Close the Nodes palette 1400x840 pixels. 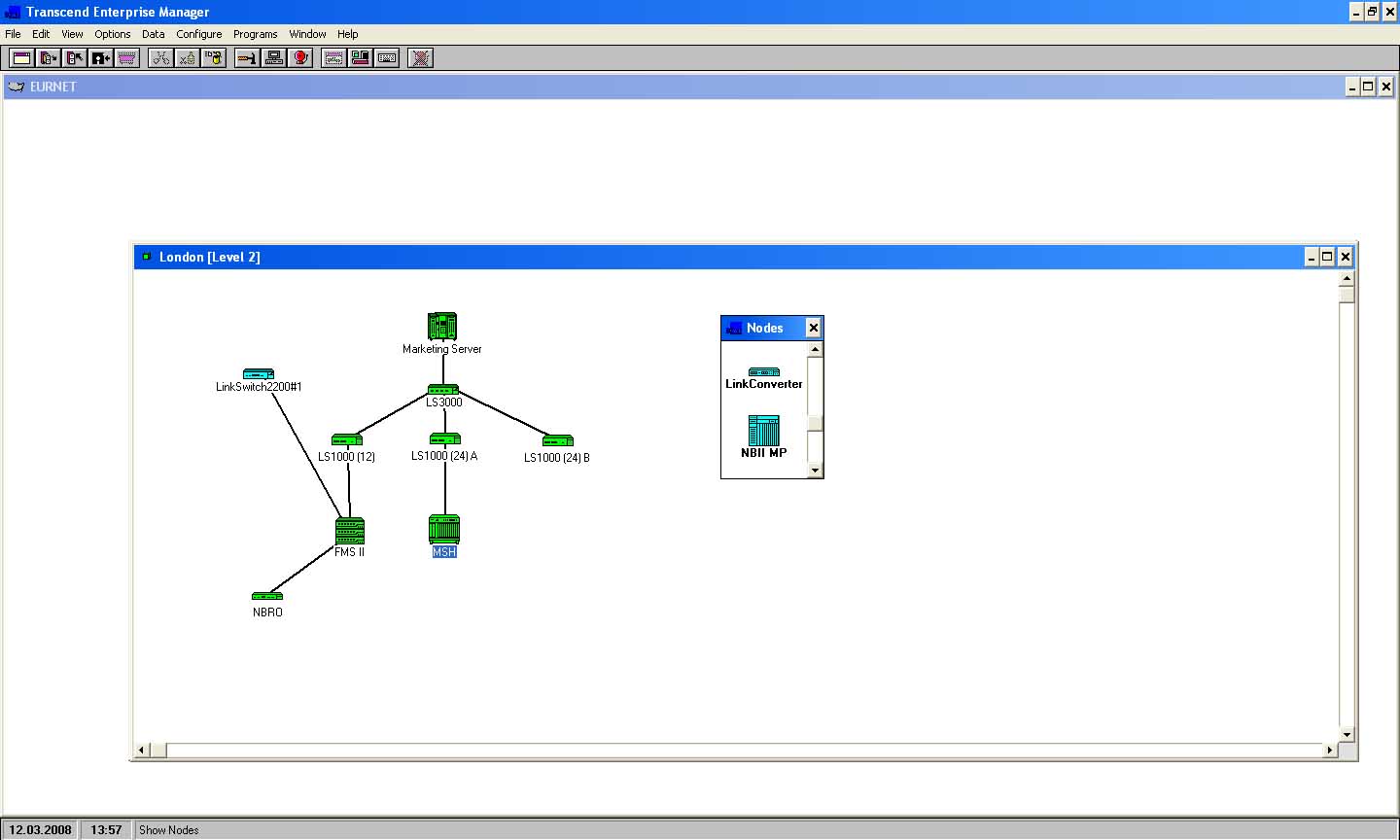point(814,328)
